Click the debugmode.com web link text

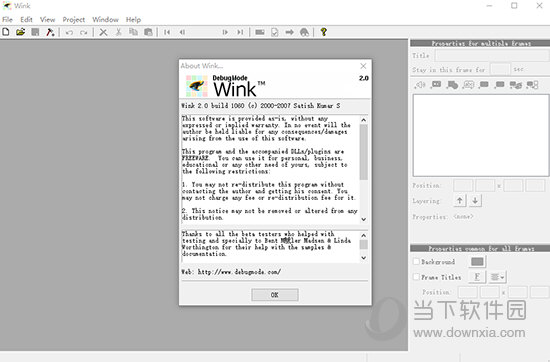(239, 272)
